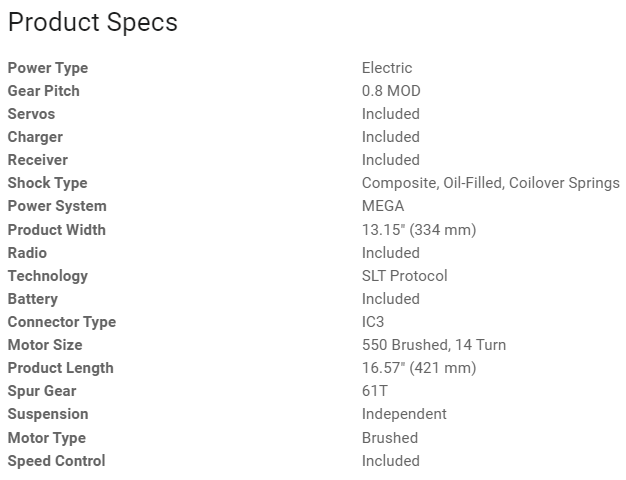Click the 61T spur gear value
This screenshot has height=480, width=626.
(x=374, y=391)
